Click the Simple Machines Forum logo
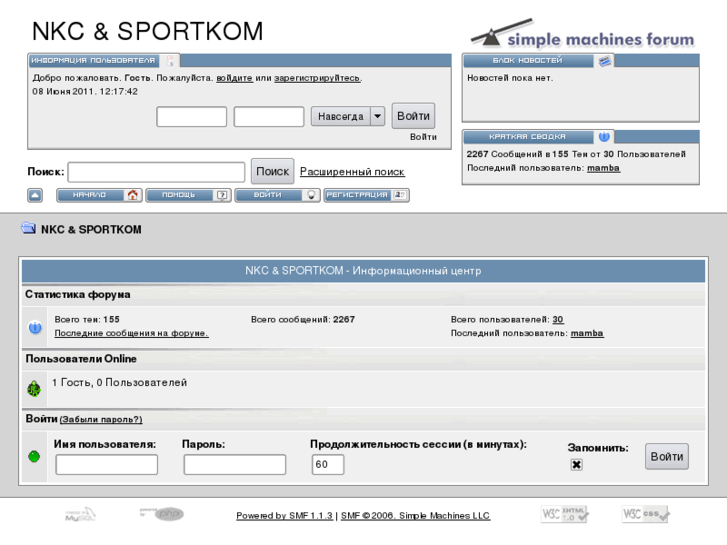The width and height of the screenshot is (727, 545). tap(582, 34)
